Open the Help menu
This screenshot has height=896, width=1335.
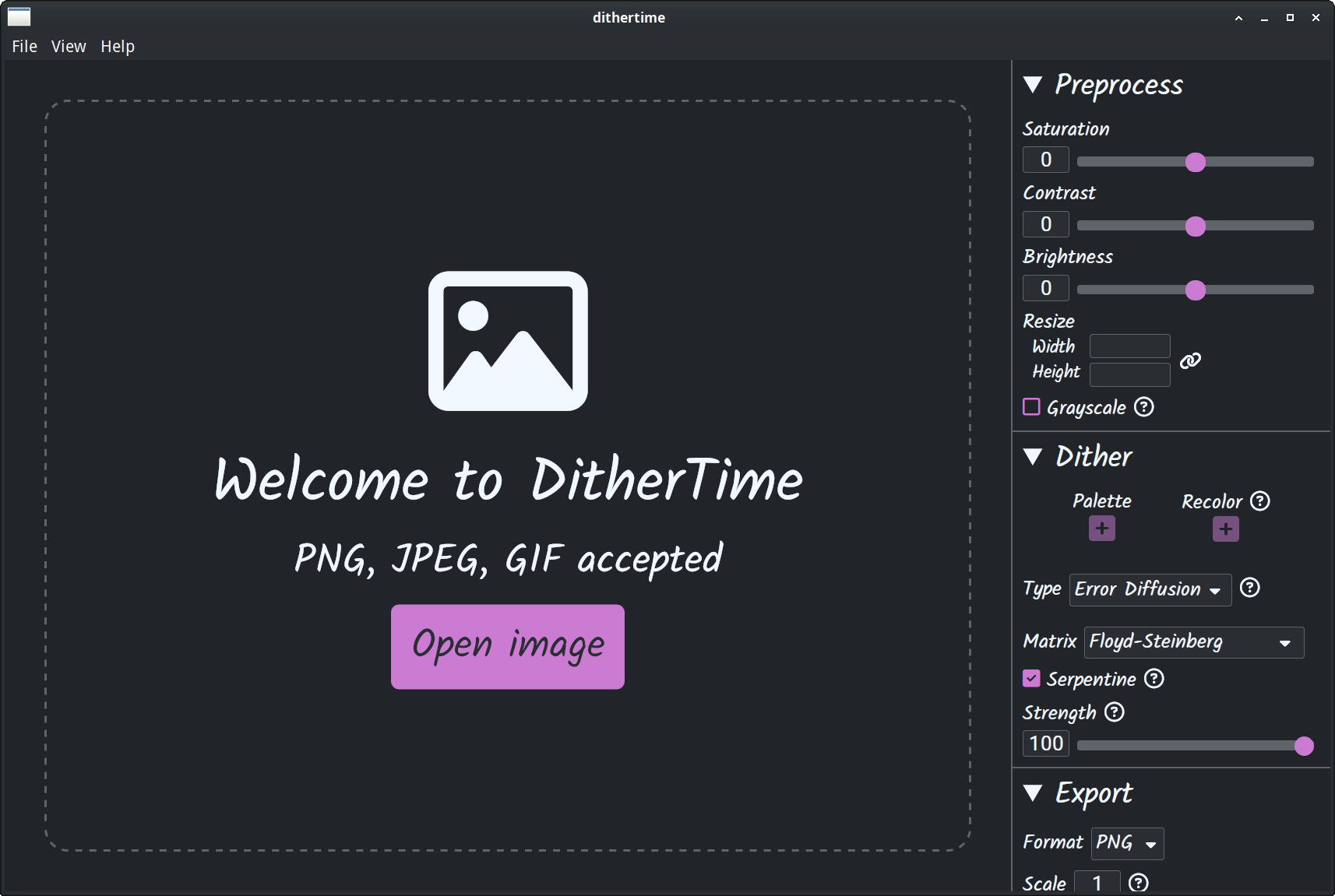(x=118, y=47)
